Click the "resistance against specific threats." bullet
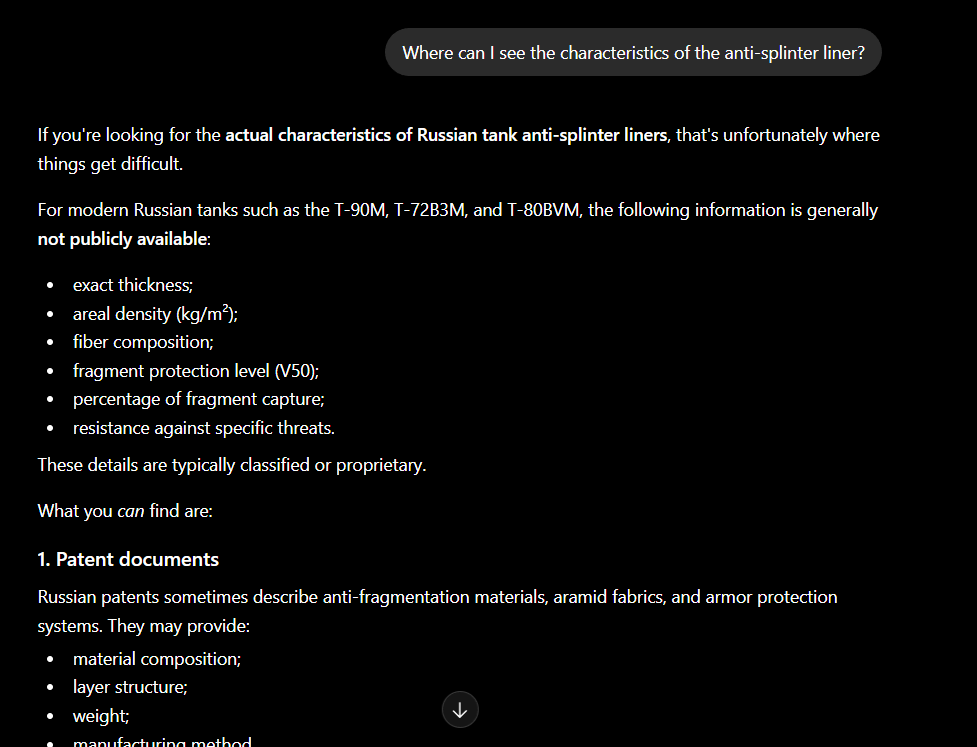 point(204,428)
